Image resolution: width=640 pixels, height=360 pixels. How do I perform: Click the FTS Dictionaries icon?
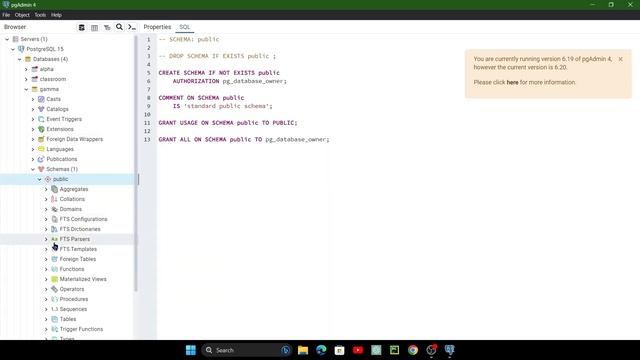tap(55, 229)
